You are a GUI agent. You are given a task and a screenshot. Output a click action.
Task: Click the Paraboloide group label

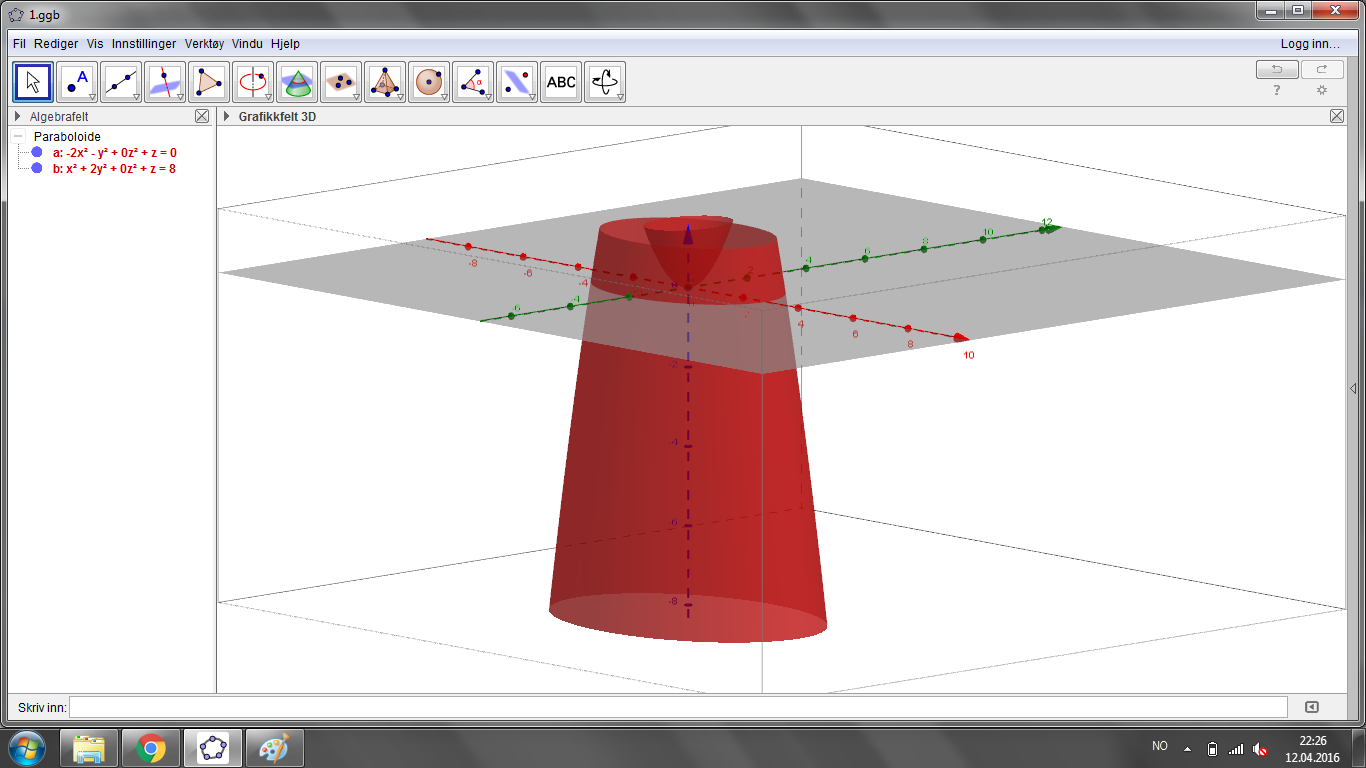click(x=67, y=137)
